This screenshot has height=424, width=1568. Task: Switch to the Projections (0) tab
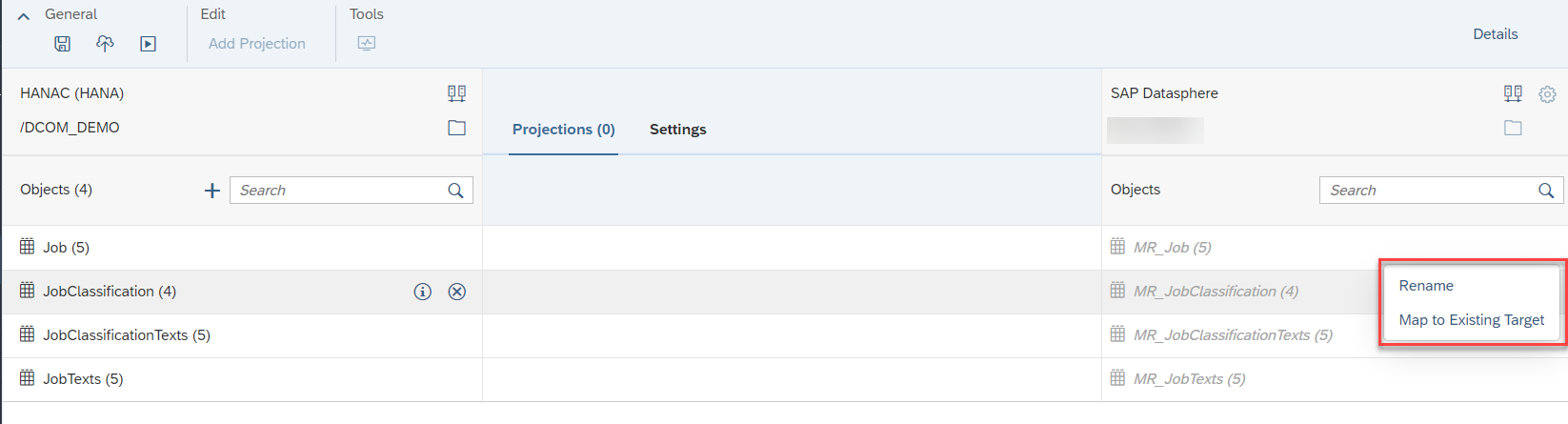(563, 130)
